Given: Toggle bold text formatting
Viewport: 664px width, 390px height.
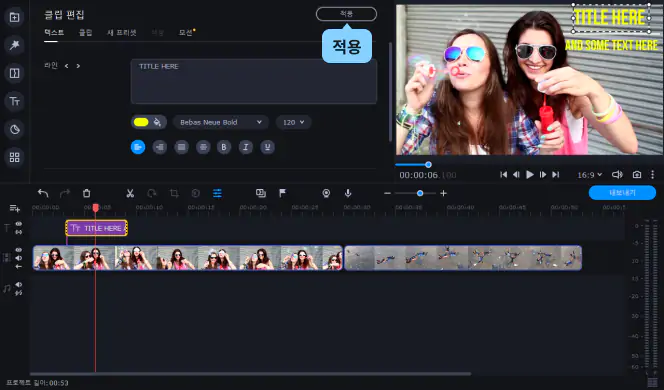Looking at the screenshot, I should (224, 147).
